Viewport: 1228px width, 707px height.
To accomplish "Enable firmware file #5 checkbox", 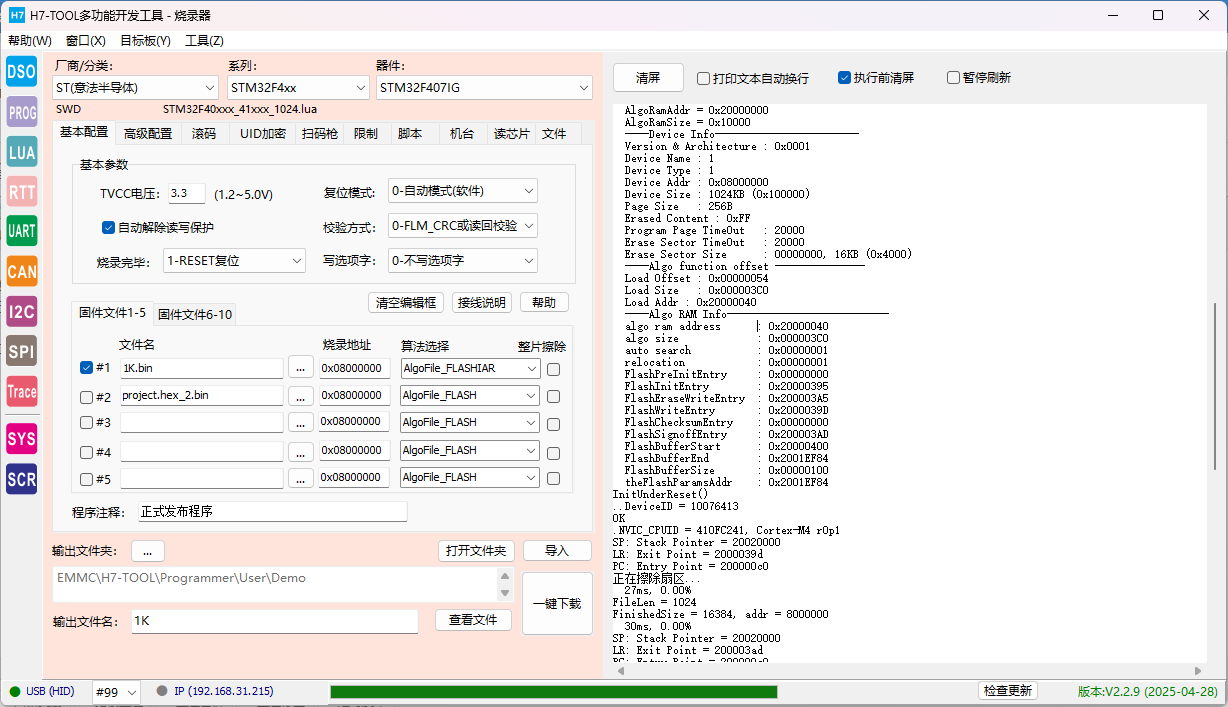I will coord(86,478).
